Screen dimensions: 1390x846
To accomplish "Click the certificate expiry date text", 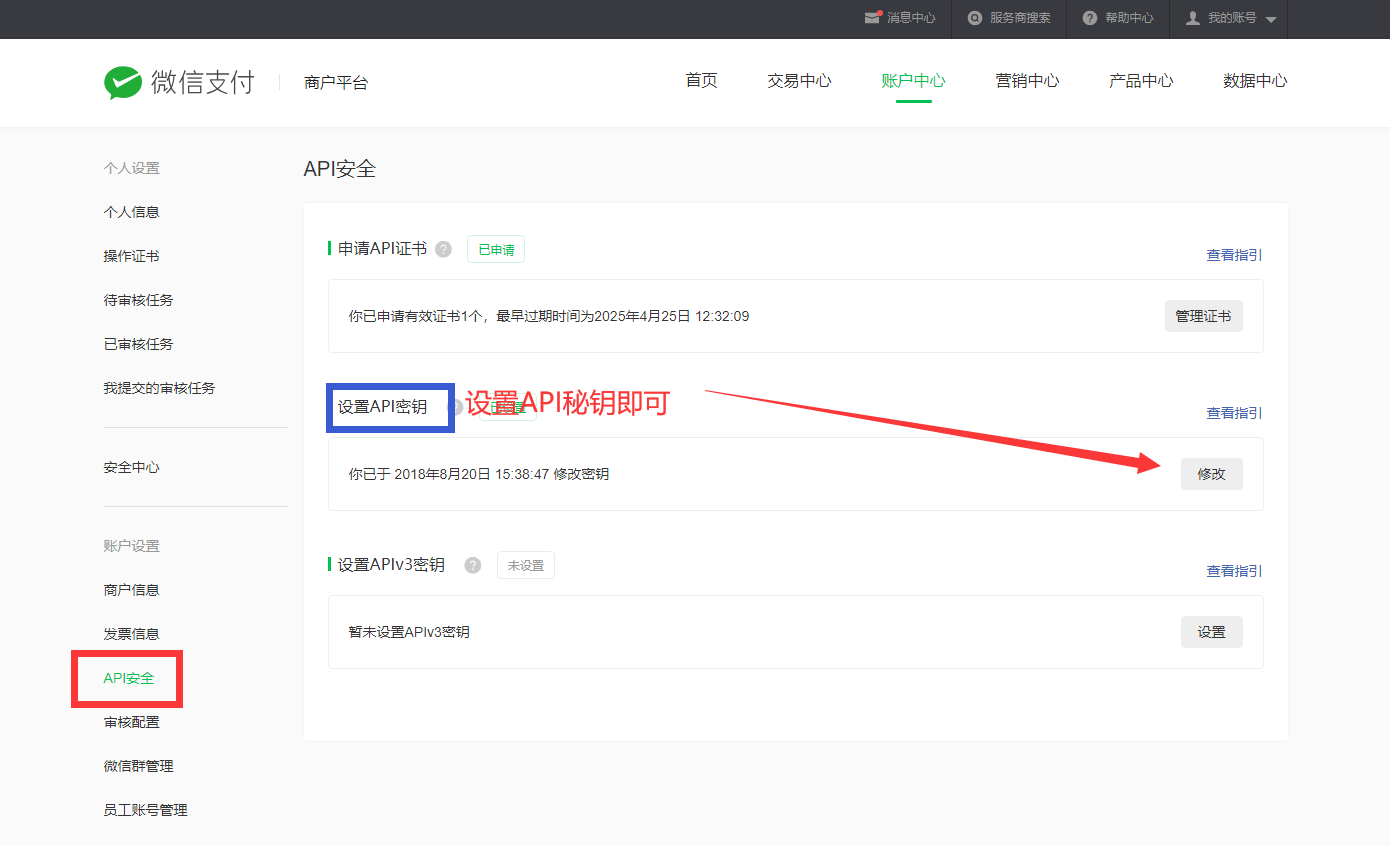I will tap(549, 316).
